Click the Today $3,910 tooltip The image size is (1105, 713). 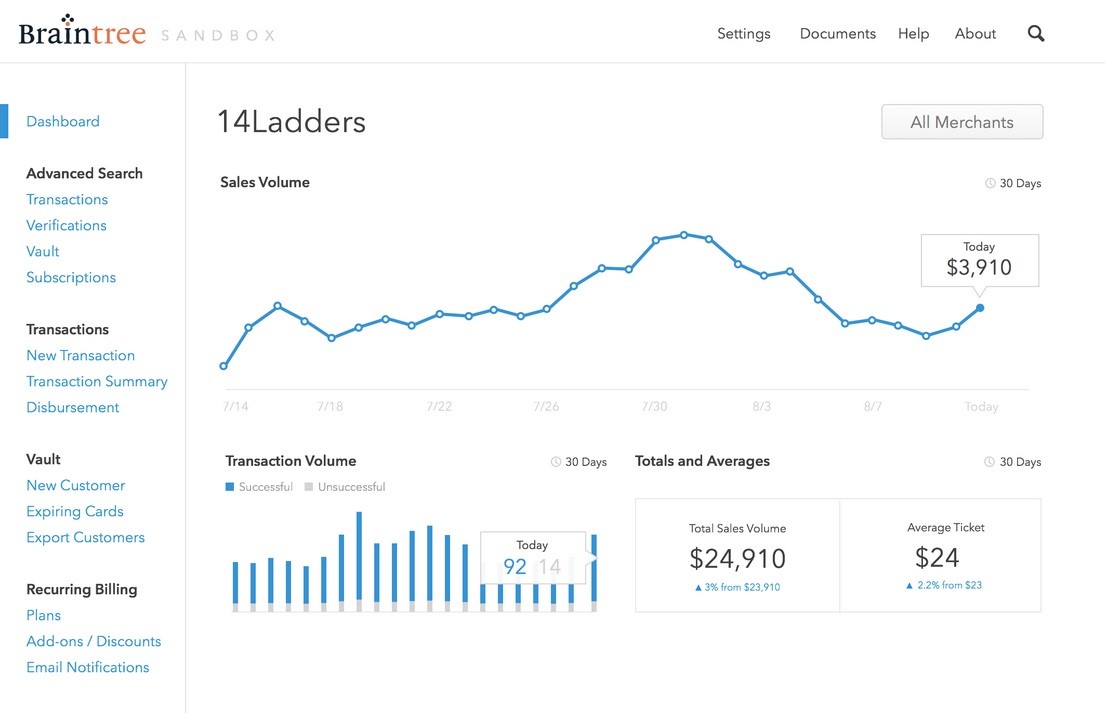(980, 260)
